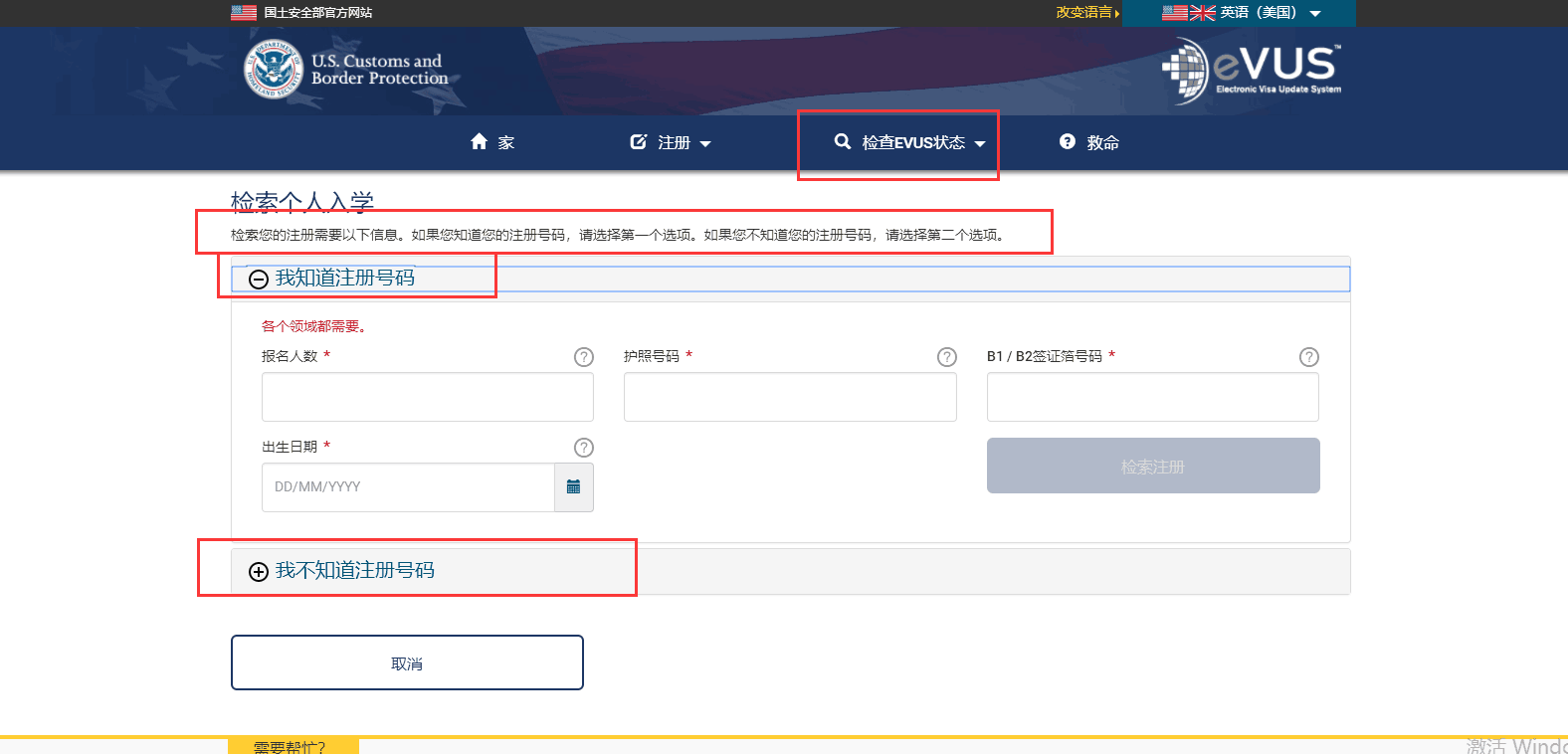Show help tooltip for 报名人数 field
This screenshot has height=754, width=1568.
584,357
